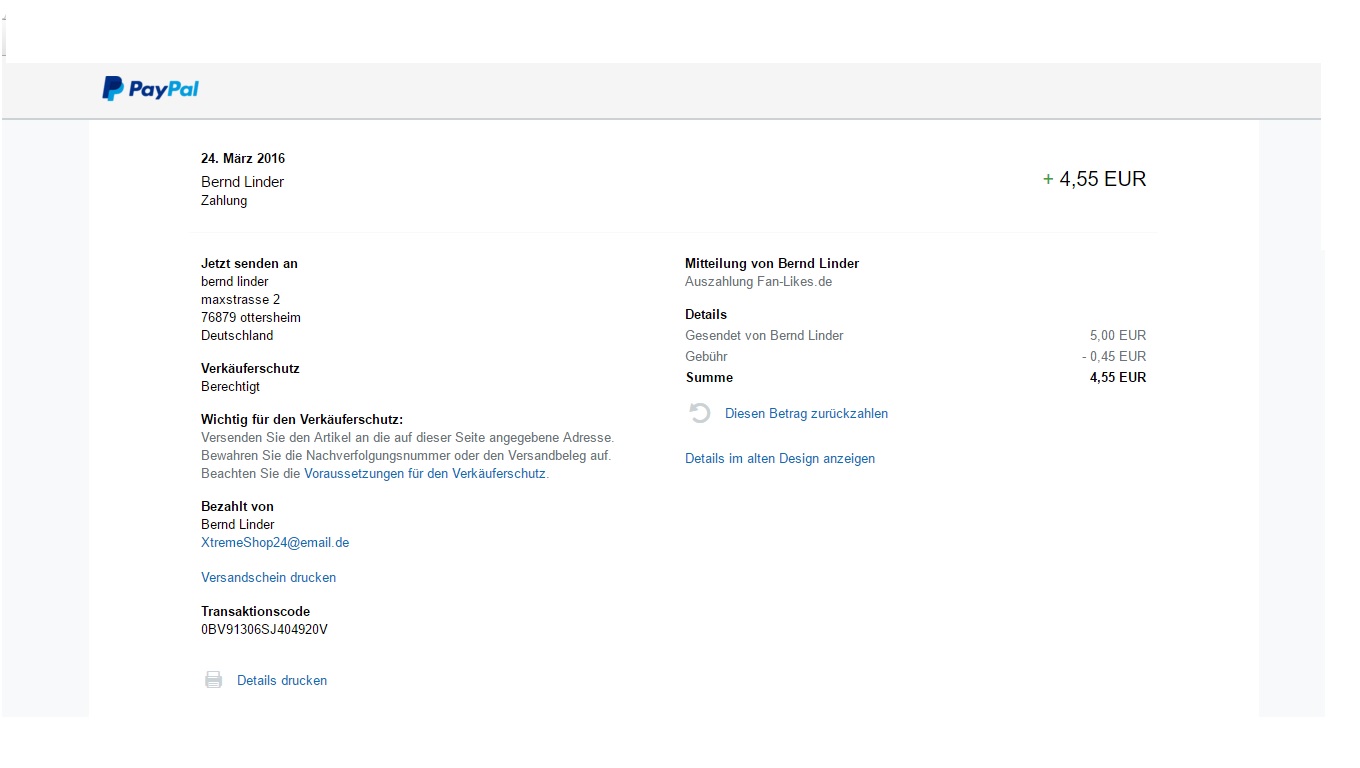Open the 'Diesen Betrag zurückzahlen' link

806,413
